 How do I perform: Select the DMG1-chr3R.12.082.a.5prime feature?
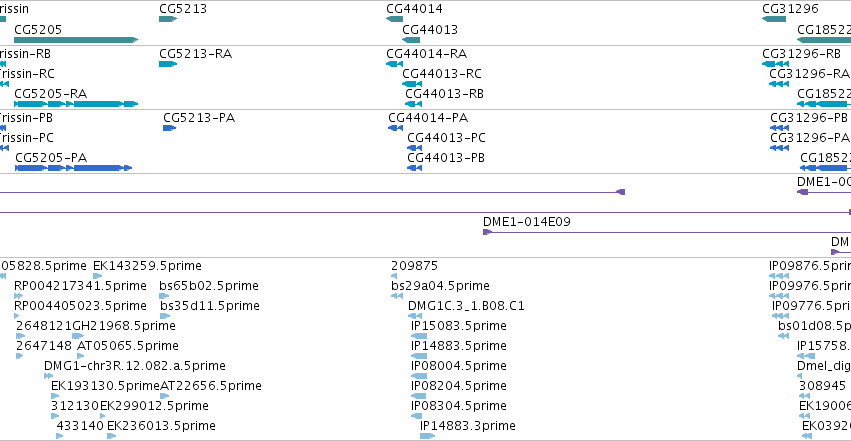[x=48, y=376]
